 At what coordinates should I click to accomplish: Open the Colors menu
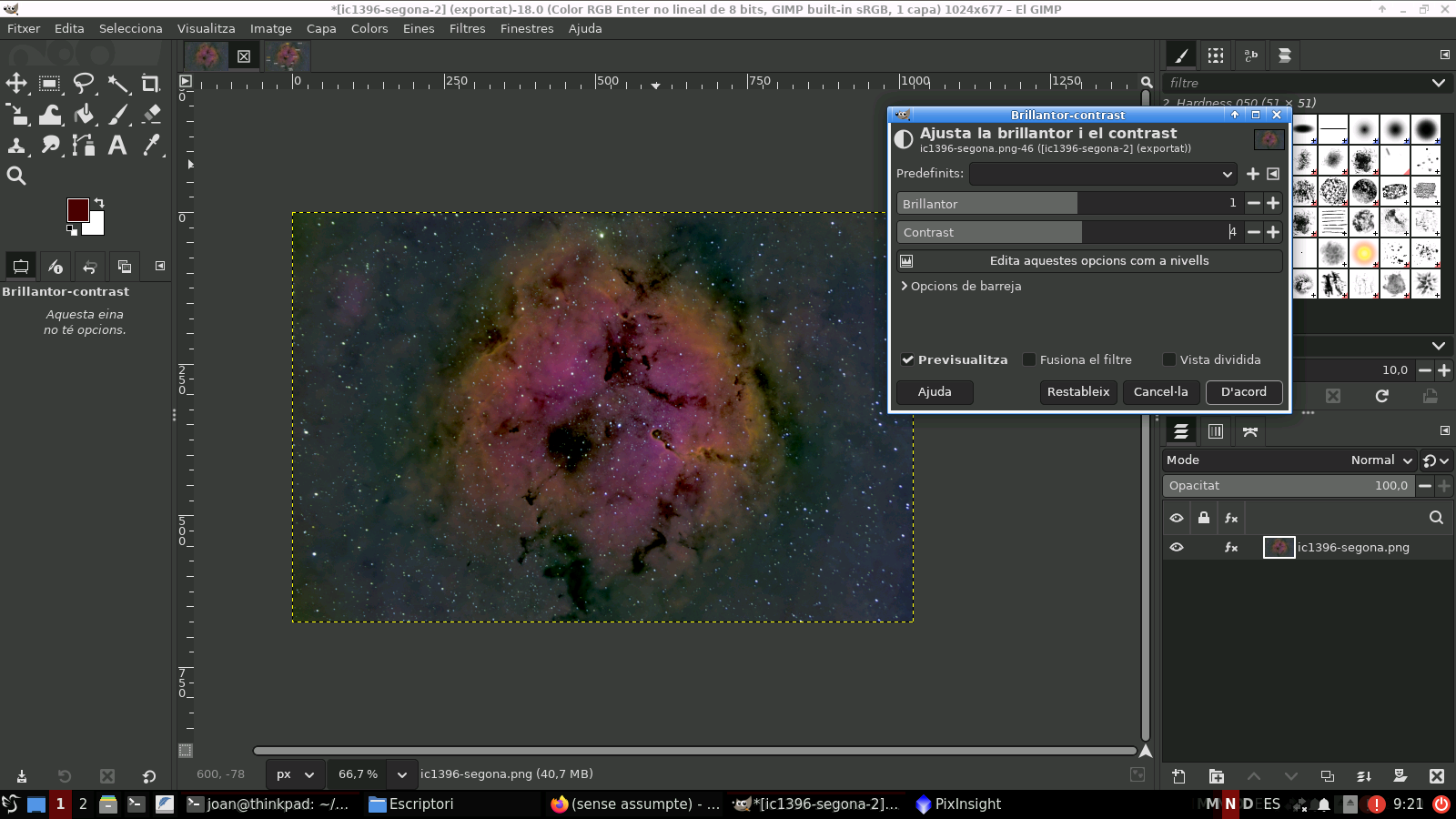(x=369, y=28)
